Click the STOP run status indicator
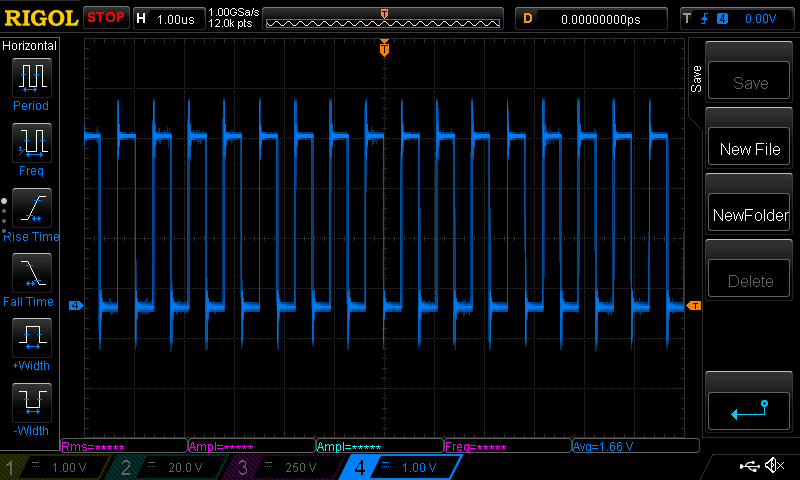 [106, 18]
